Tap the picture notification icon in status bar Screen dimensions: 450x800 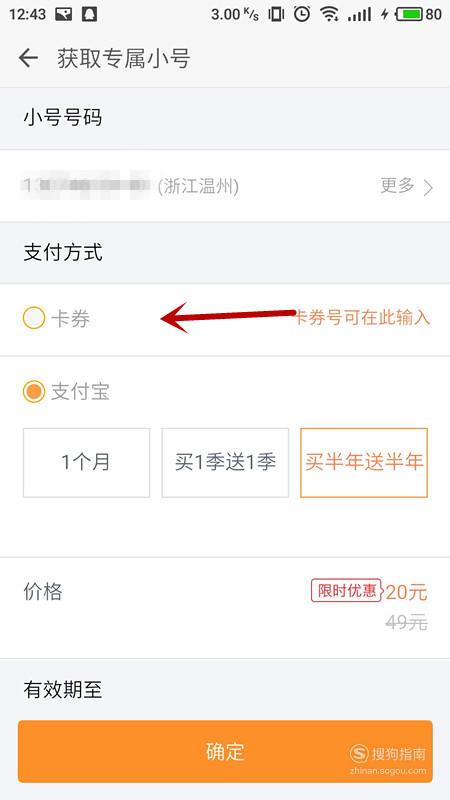[x=64, y=14]
